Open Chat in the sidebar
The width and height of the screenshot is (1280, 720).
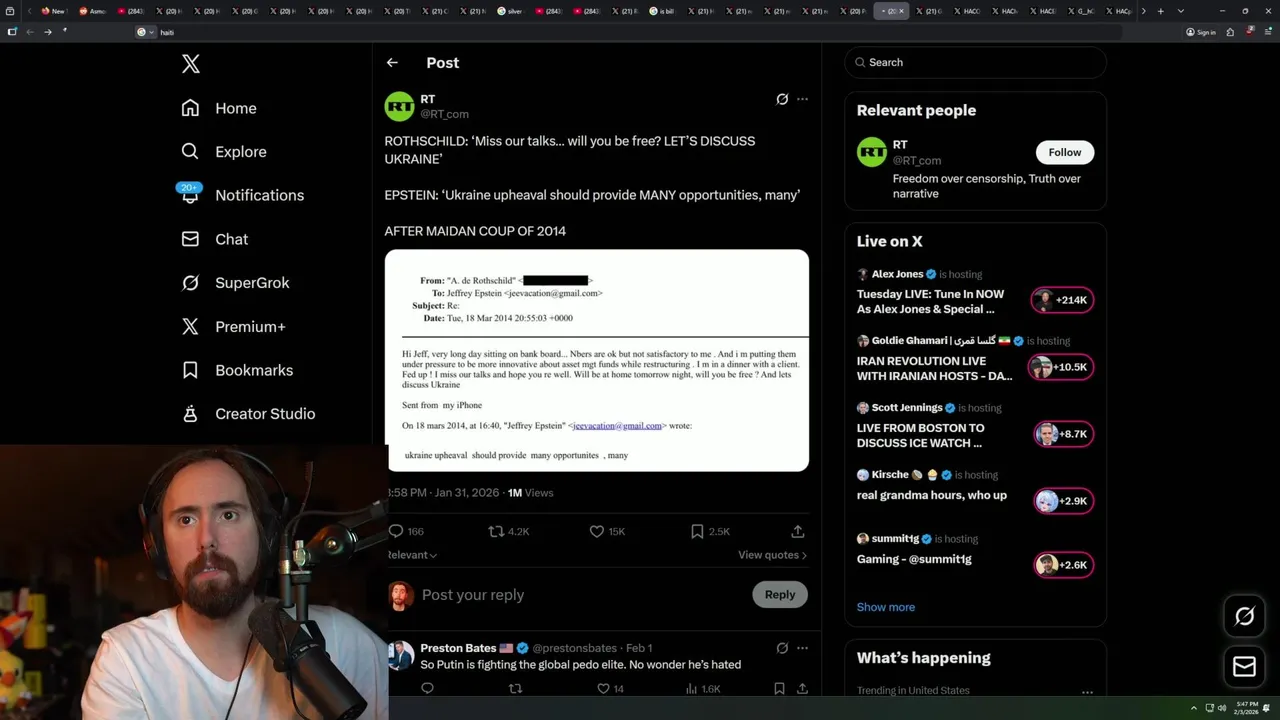[215, 239]
